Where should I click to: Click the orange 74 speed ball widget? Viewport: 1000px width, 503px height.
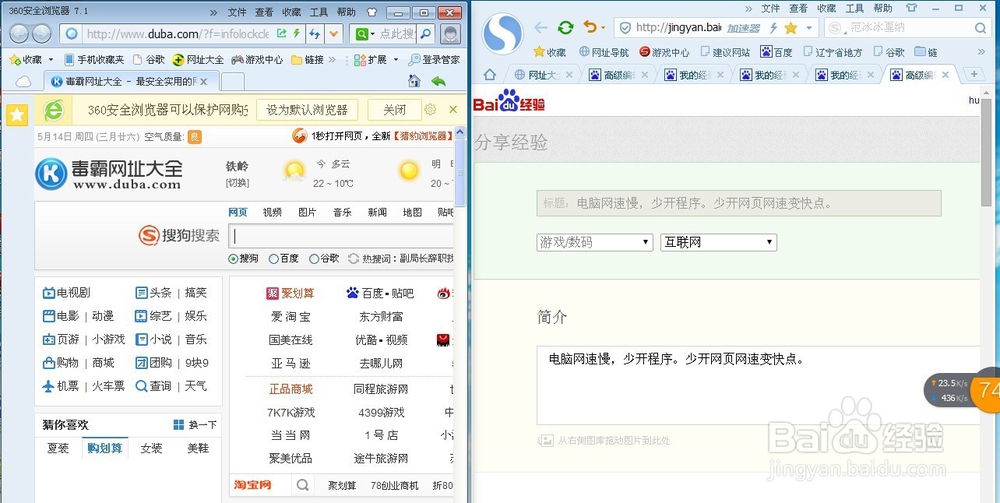coord(987,390)
